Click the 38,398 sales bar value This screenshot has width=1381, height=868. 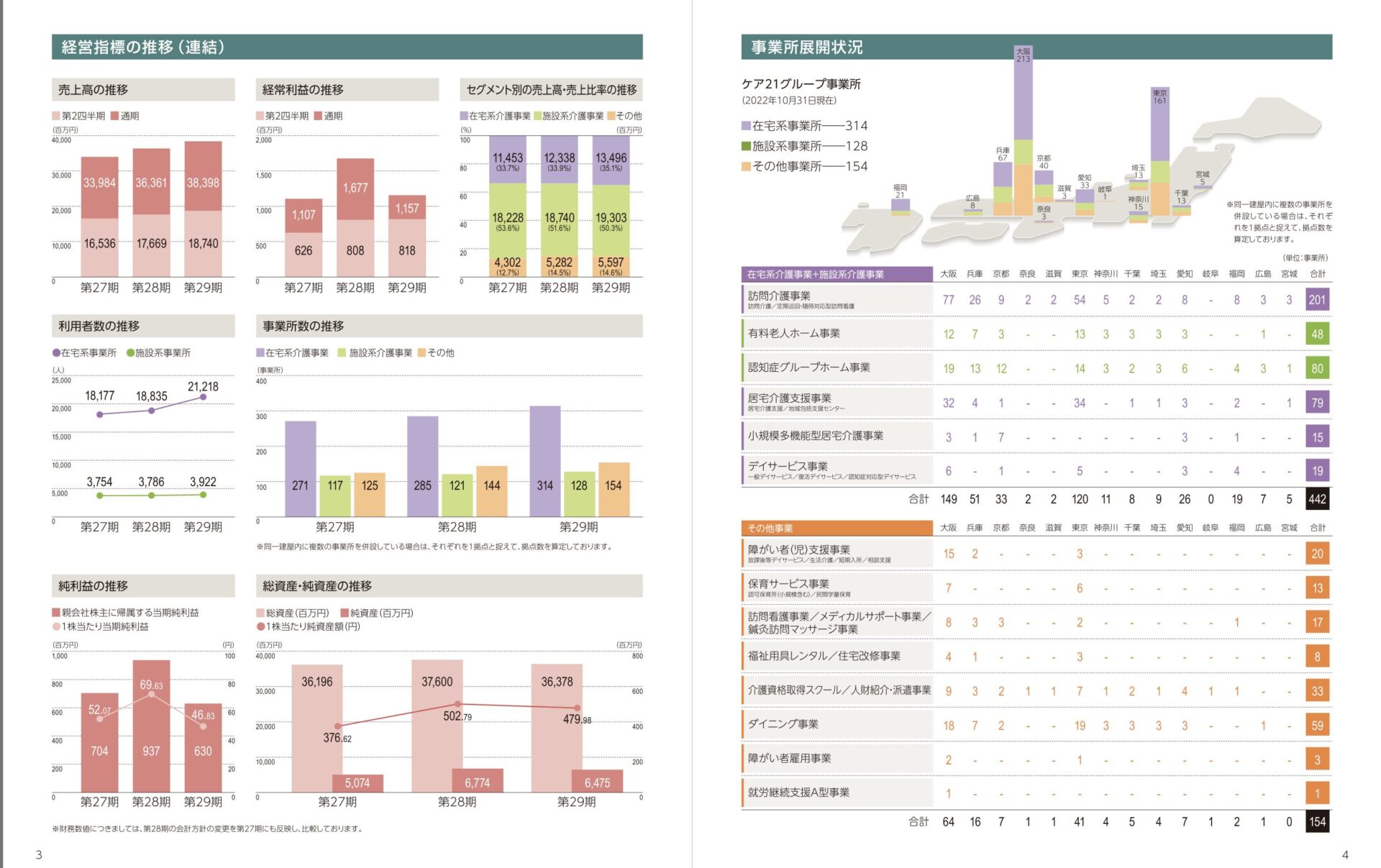pyautogui.click(x=203, y=183)
